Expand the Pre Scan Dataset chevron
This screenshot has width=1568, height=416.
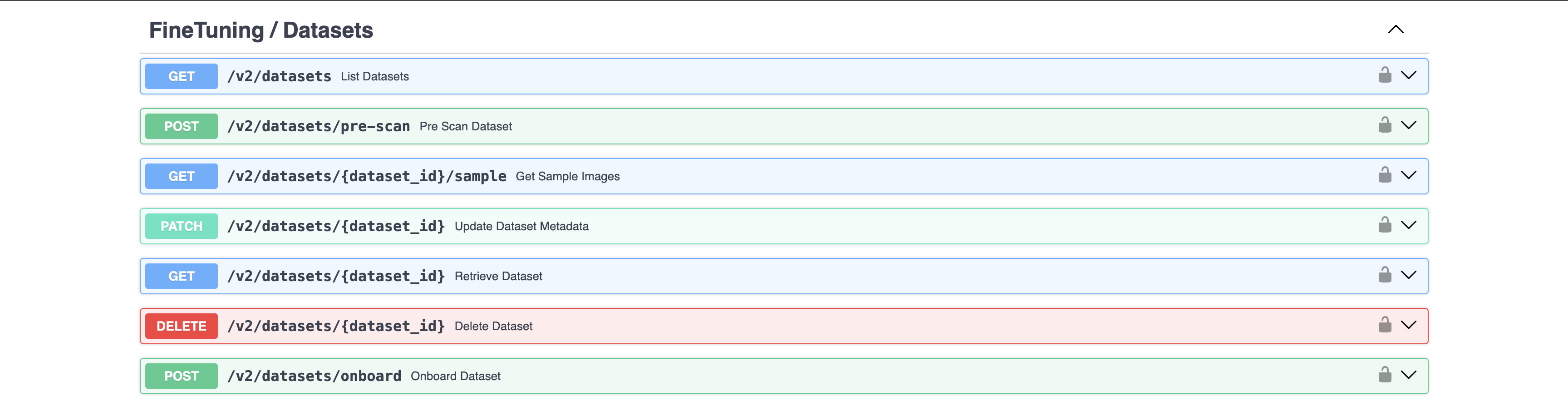[x=1409, y=125]
